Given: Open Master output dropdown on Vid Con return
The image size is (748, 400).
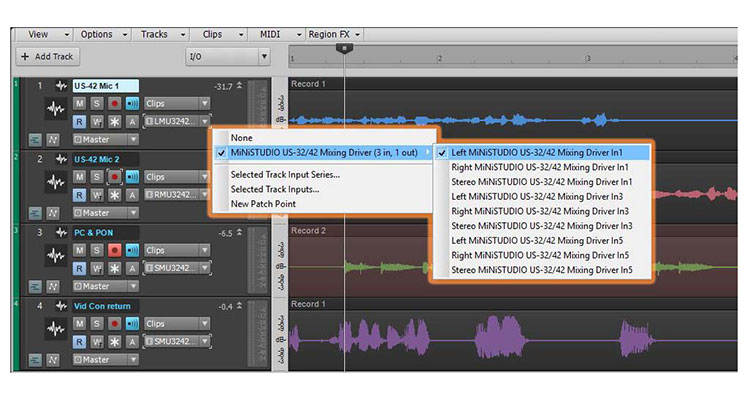Looking at the screenshot, I should [105, 360].
